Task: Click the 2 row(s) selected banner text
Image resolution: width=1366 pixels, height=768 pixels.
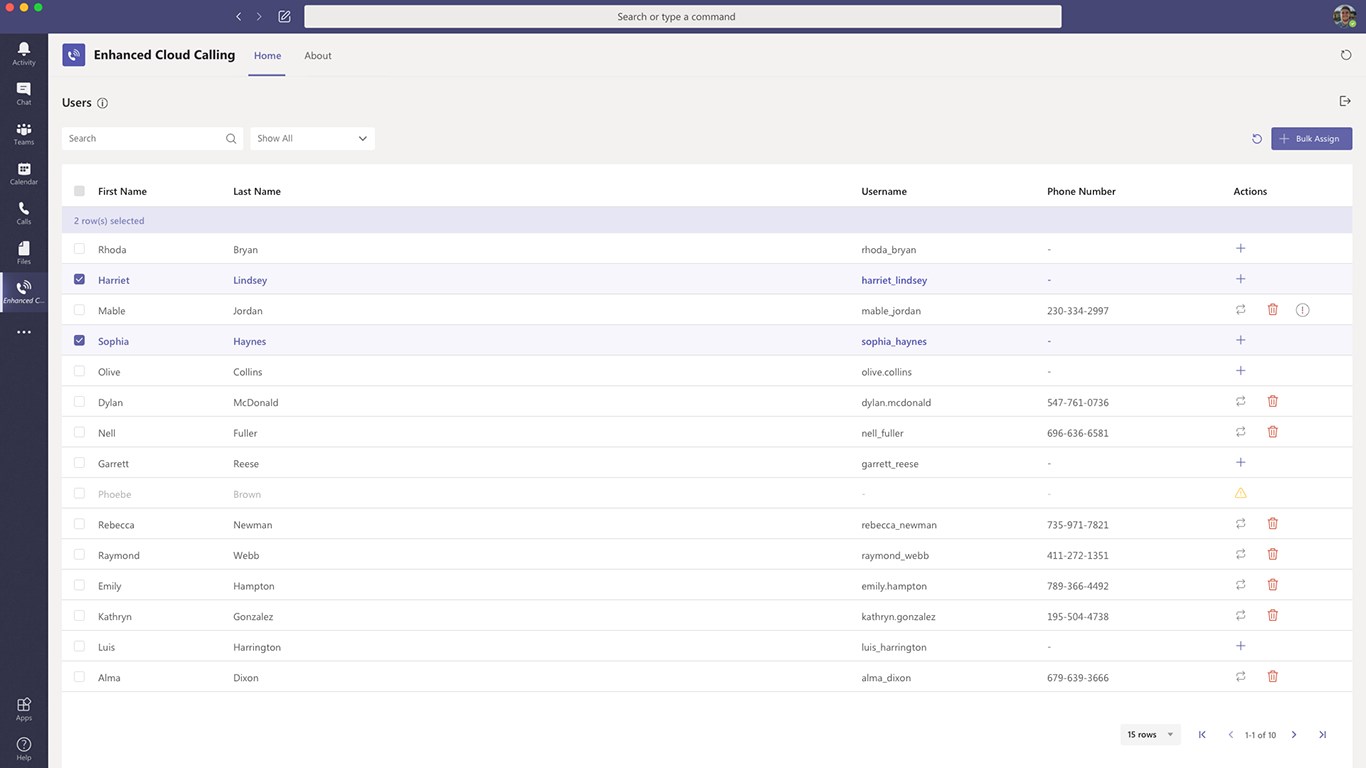Action: [x=109, y=221]
